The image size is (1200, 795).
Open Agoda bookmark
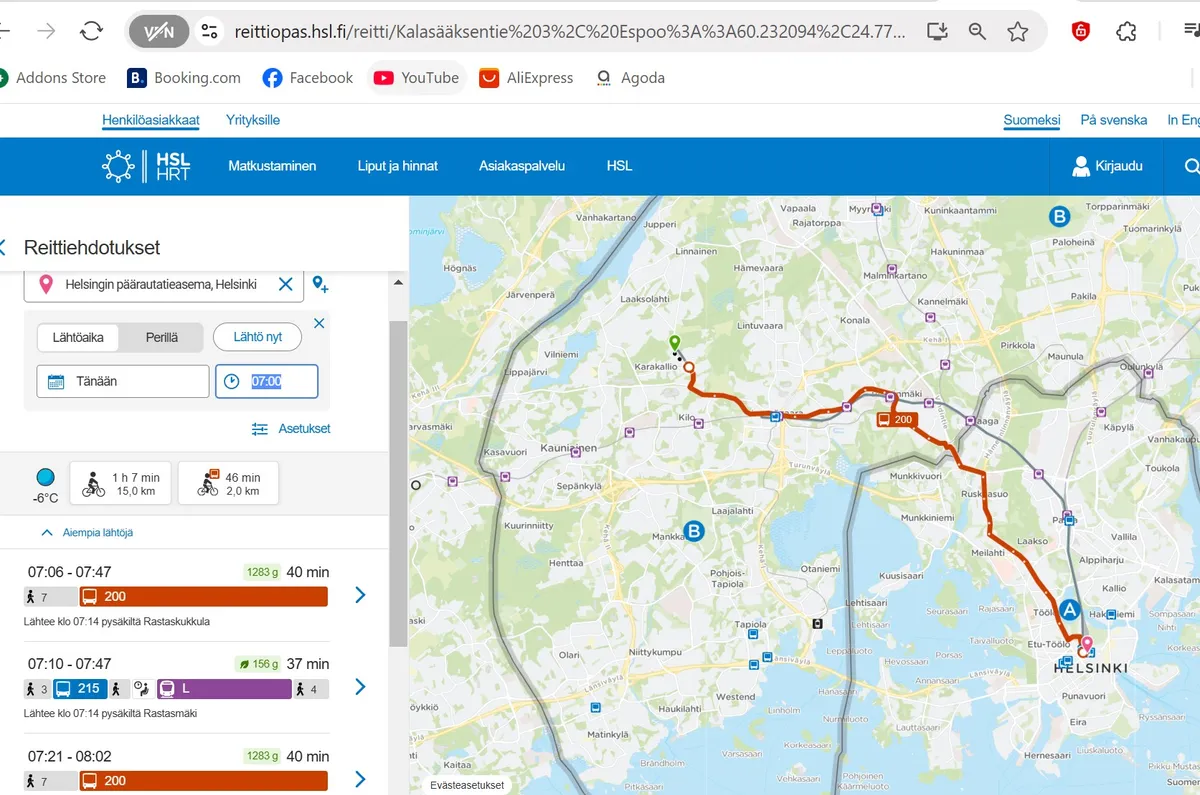point(630,77)
